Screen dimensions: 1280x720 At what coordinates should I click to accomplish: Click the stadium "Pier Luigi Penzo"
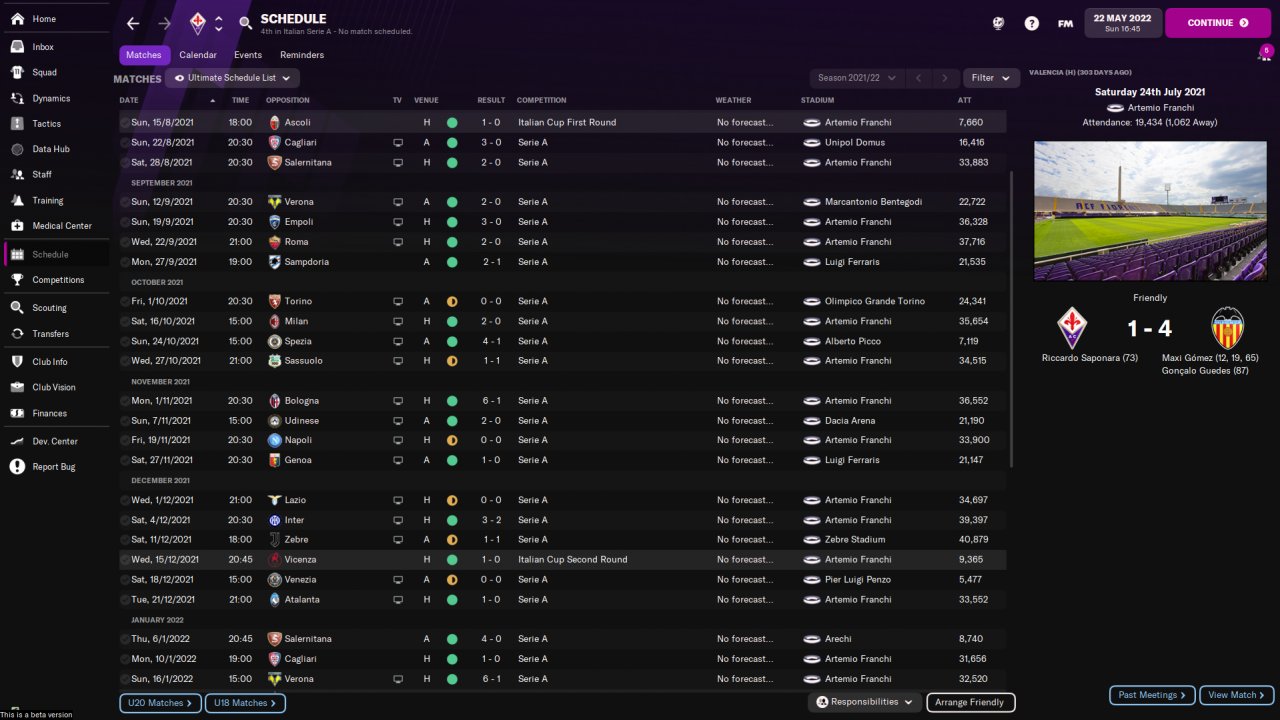pyautogui.click(x=855, y=580)
